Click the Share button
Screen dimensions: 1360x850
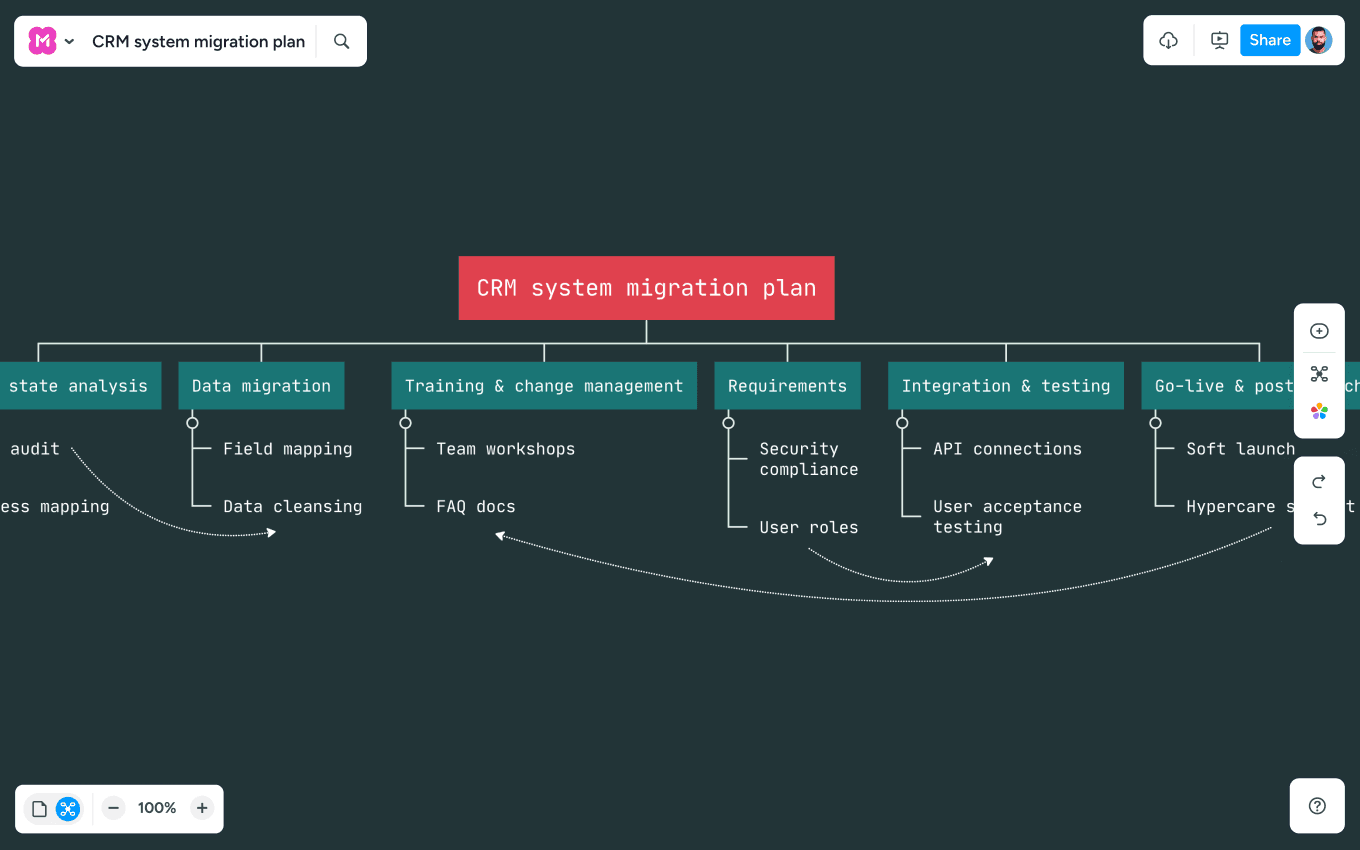pyautogui.click(x=1269, y=41)
